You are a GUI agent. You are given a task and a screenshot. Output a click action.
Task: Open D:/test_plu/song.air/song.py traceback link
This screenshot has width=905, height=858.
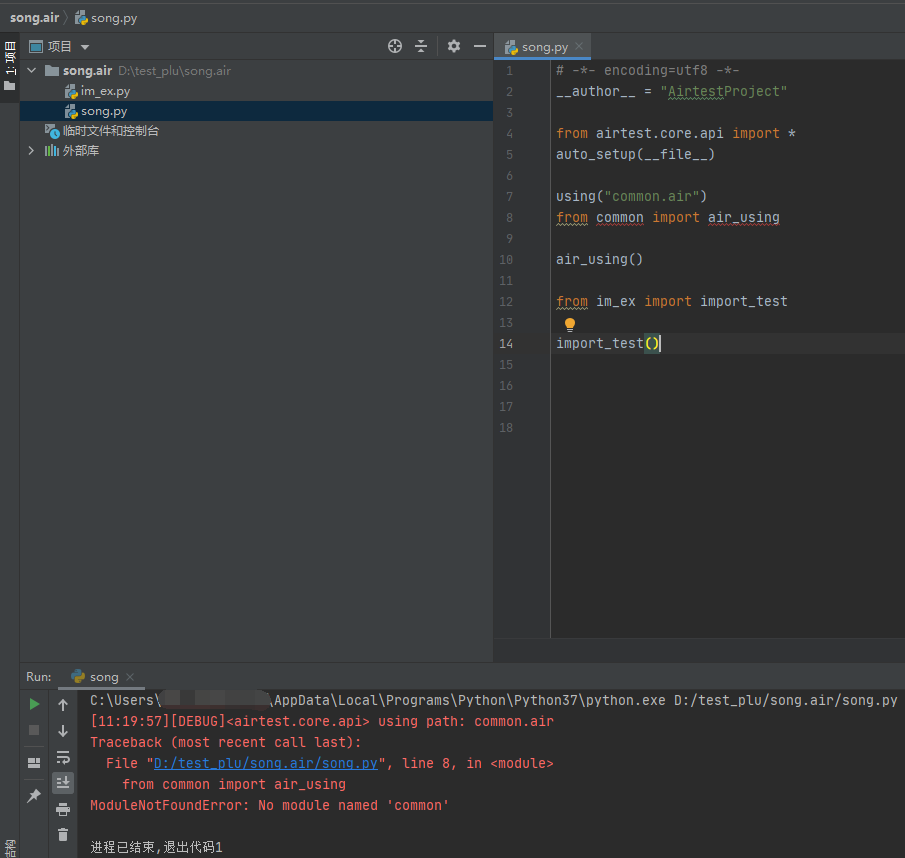265,763
